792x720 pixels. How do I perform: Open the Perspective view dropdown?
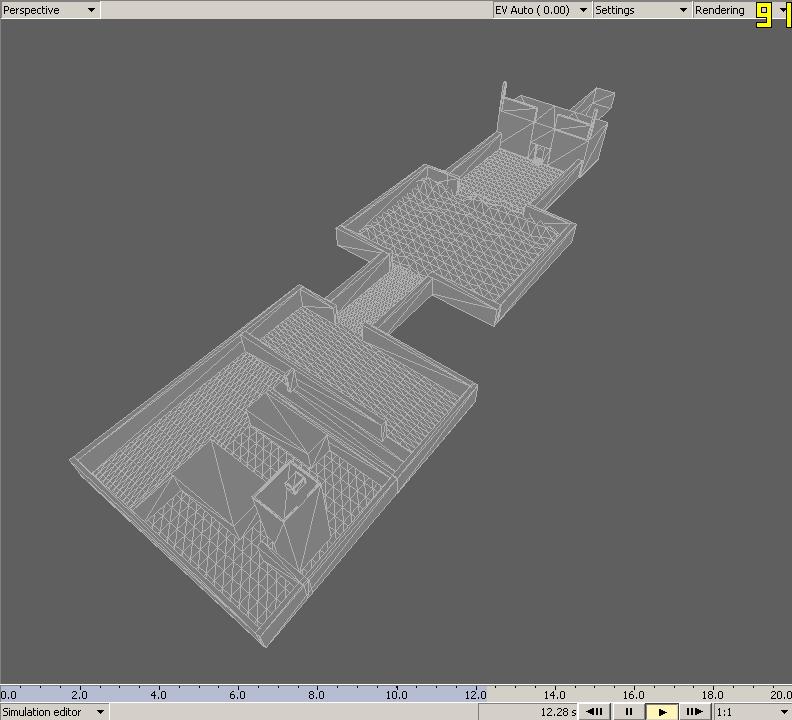tap(49, 10)
